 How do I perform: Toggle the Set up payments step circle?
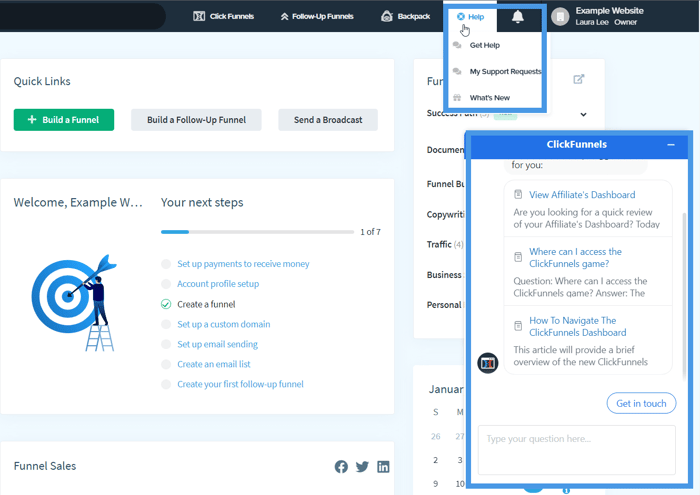point(166,264)
